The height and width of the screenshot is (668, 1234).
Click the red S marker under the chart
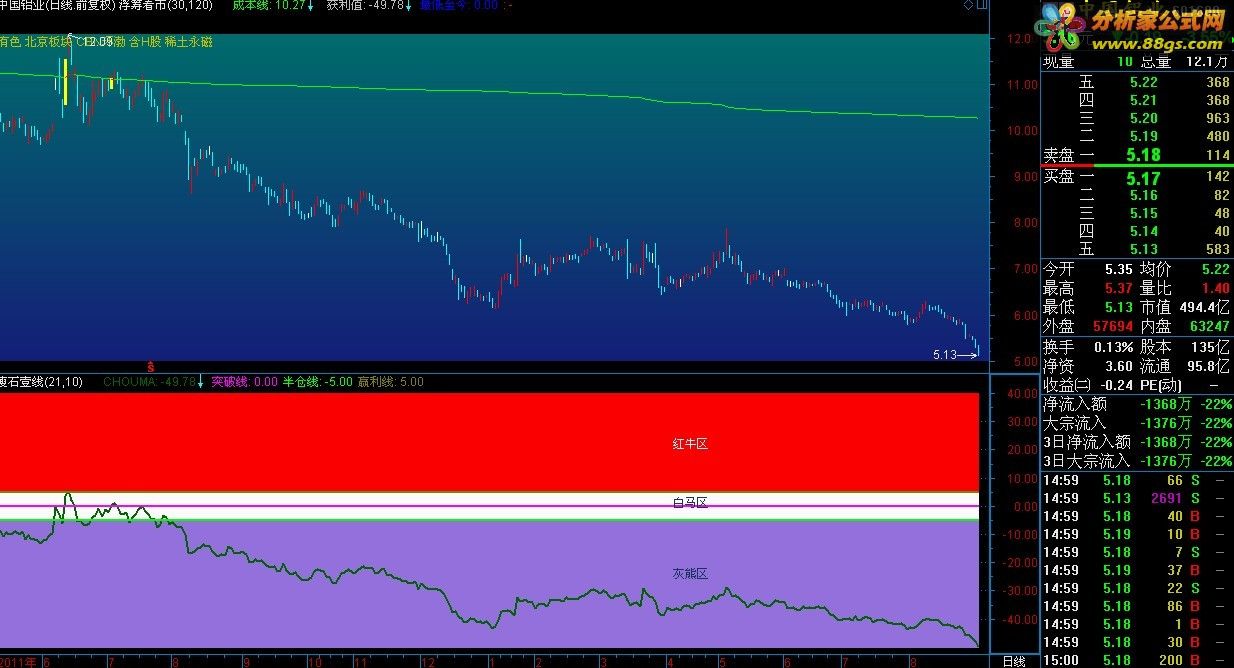tap(150, 366)
